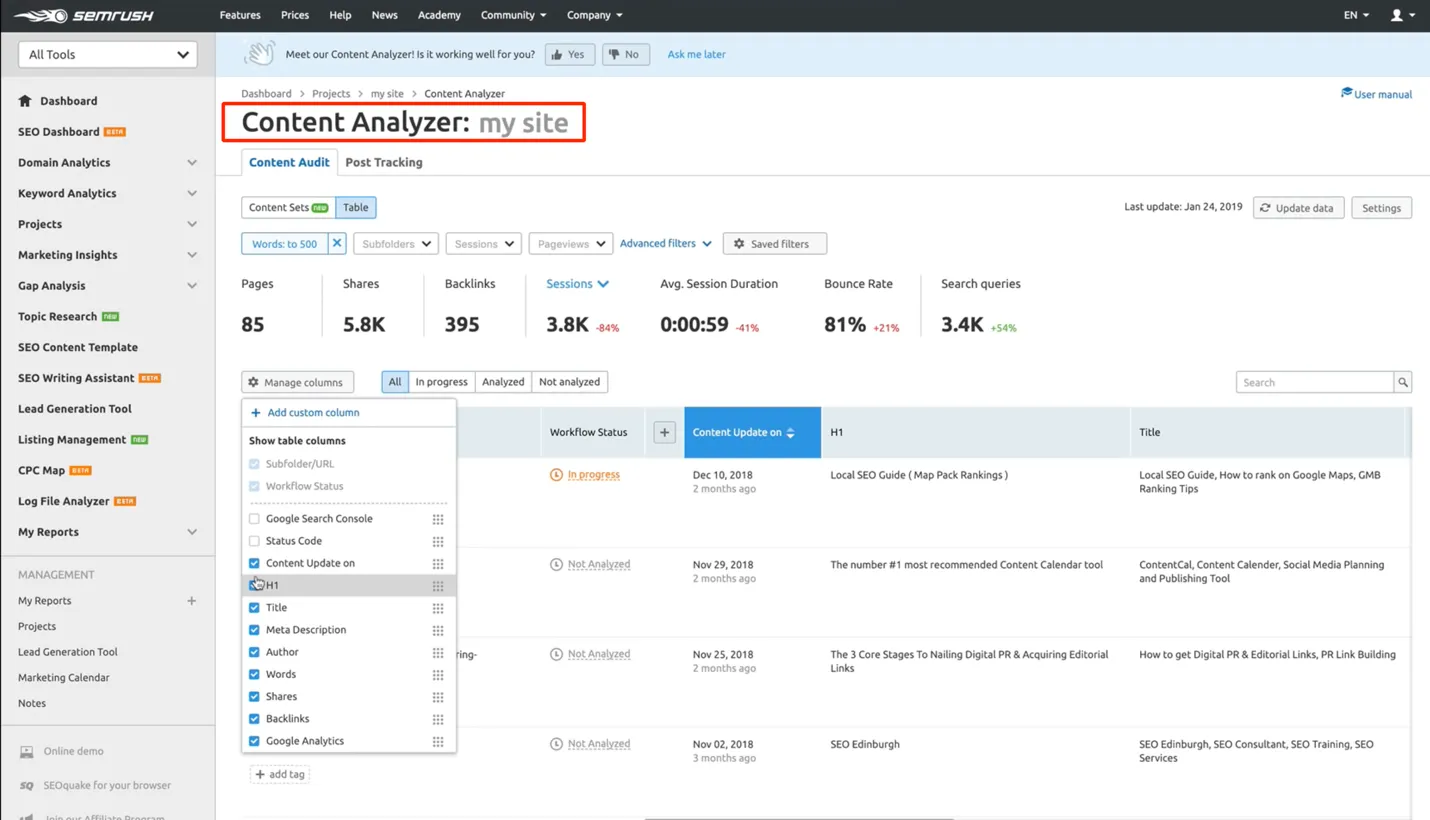The image size is (1430, 820).
Task: Click the Dashboard home icon
Action: 25,101
